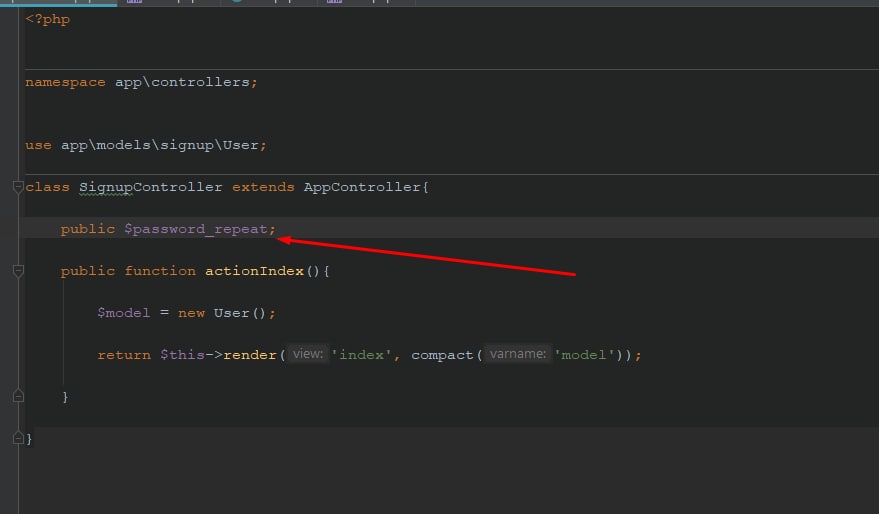Image resolution: width=879 pixels, height=514 pixels.
Task: Click the 'use' keyword
Action: coord(38,145)
